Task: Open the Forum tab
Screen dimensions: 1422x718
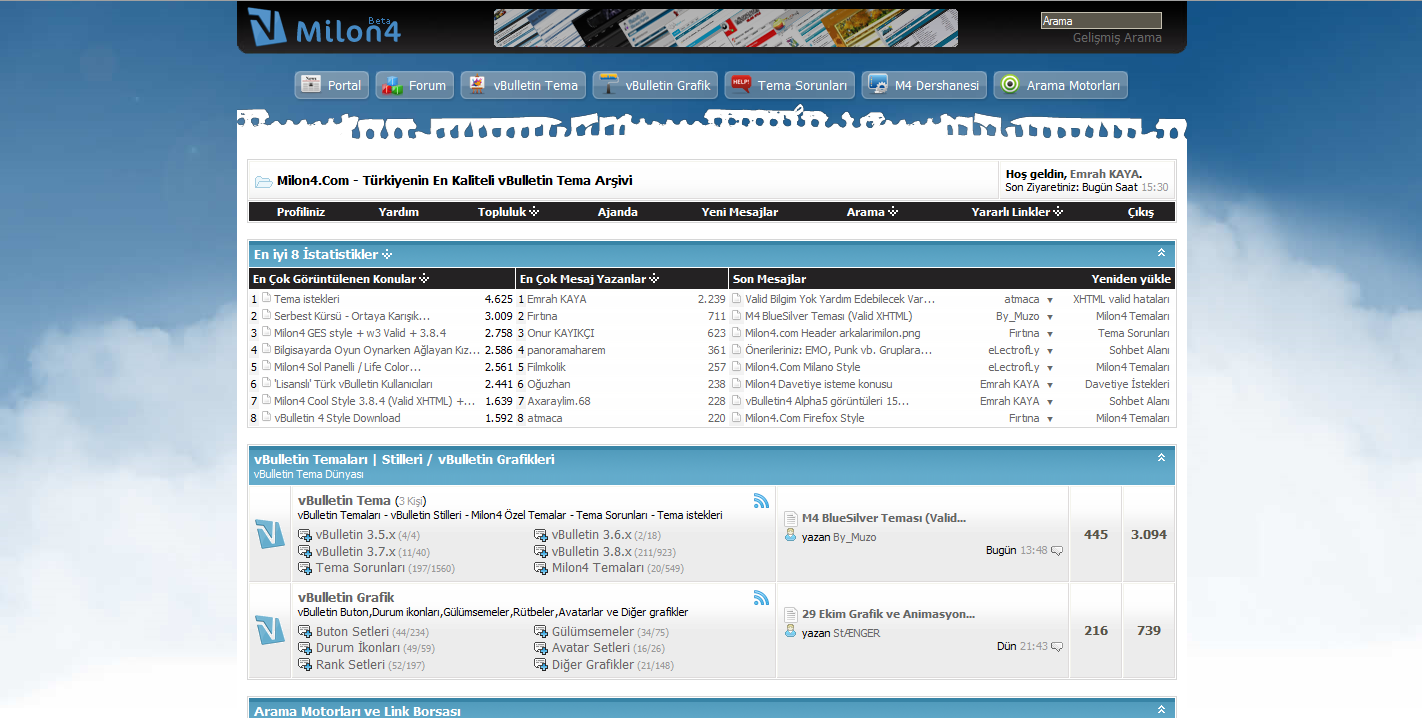Action: (x=415, y=85)
